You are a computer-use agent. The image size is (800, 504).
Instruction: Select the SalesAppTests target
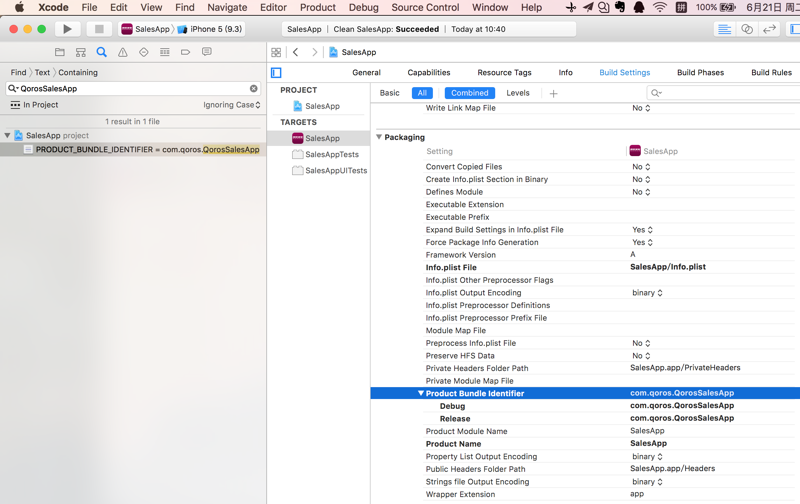coord(326,154)
